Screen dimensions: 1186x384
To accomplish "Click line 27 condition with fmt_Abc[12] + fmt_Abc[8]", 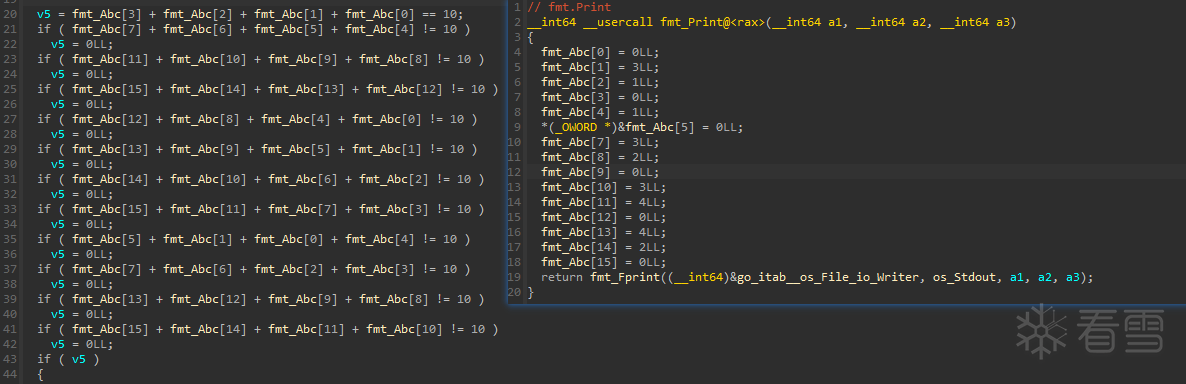I will point(257,119).
